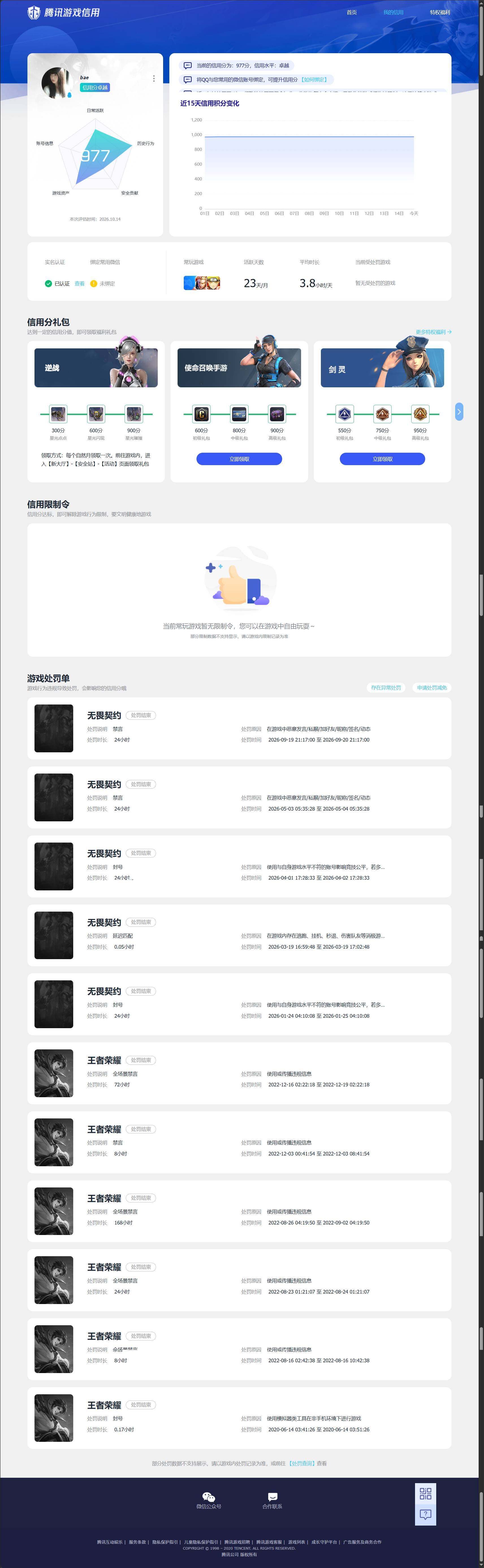This screenshot has height=1568, width=484.
Task: Click the 使命召唤手游 900分 高级礼包 icon
Action: point(277,414)
